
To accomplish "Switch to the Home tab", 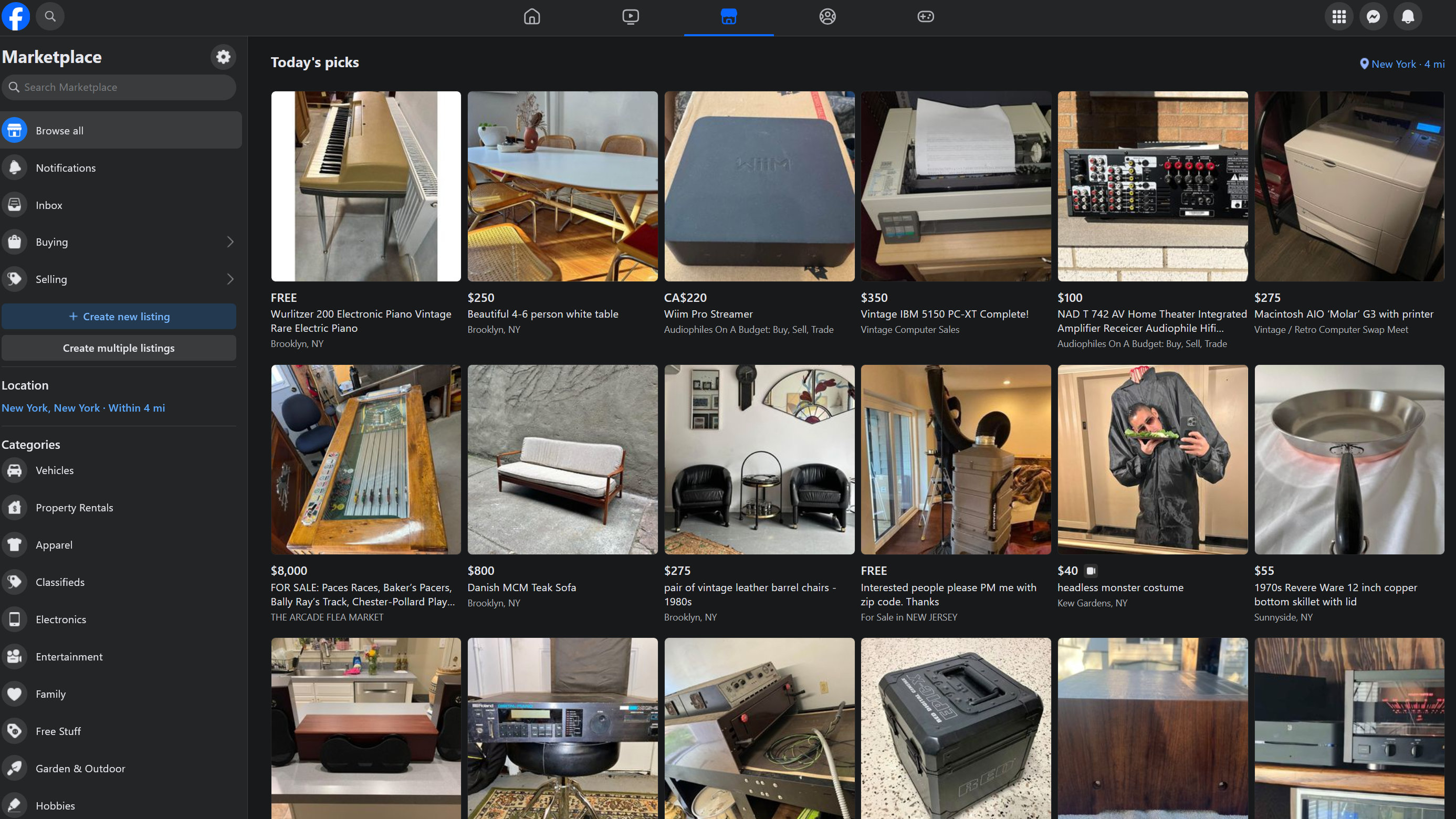I will (532, 16).
